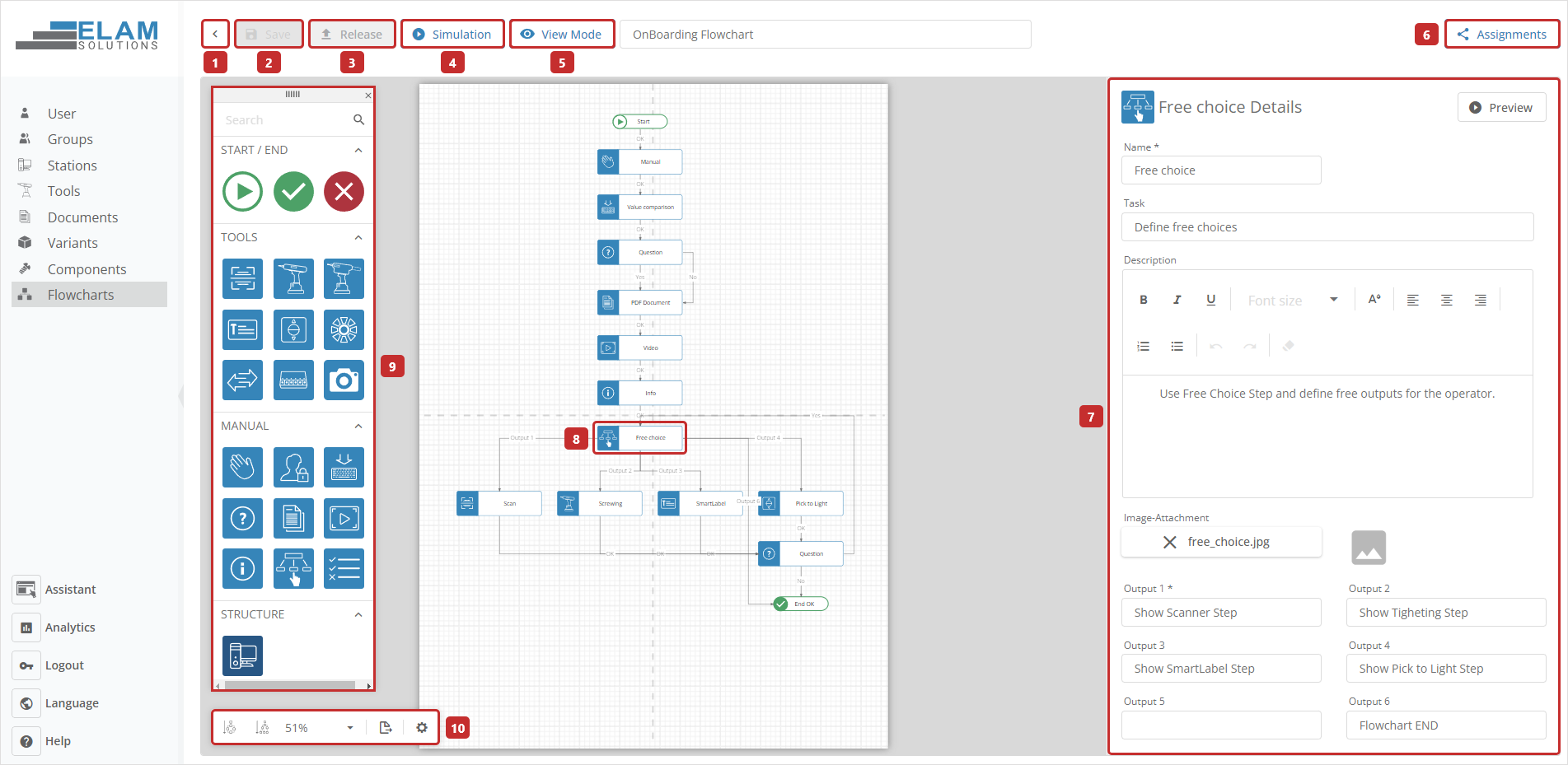Collapse the MANUAL section in the palette
Screen dimensions: 1568x765
point(358,426)
